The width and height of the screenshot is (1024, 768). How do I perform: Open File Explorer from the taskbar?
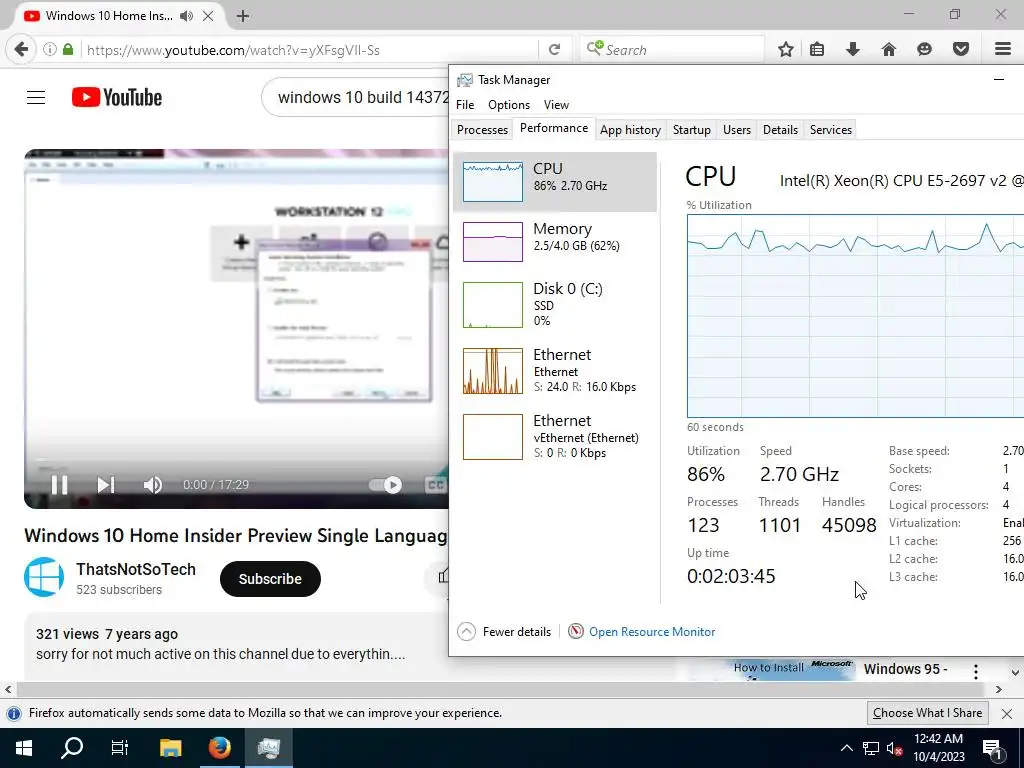coord(170,748)
